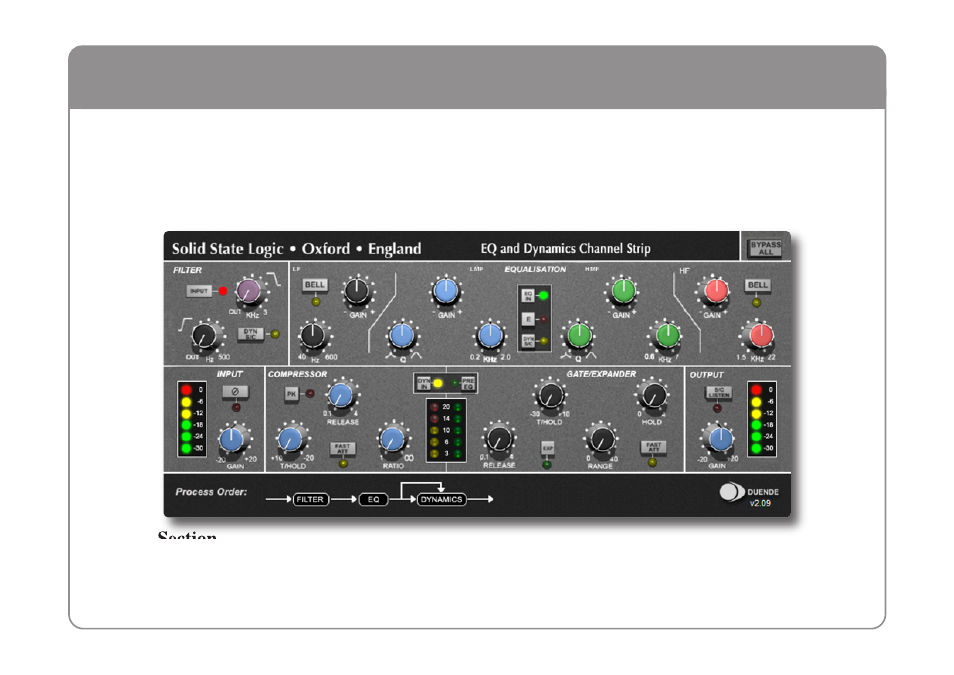Click the blue LMF Q knob
The height and width of the screenshot is (675, 954).
pos(402,336)
